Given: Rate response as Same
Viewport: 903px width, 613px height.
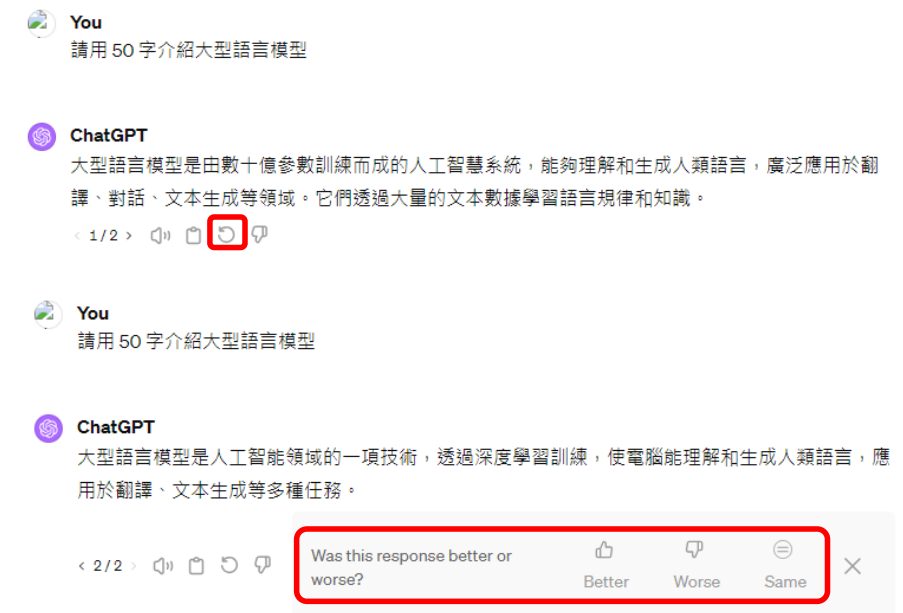Looking at the screenshot, I should tap(784, 565).
